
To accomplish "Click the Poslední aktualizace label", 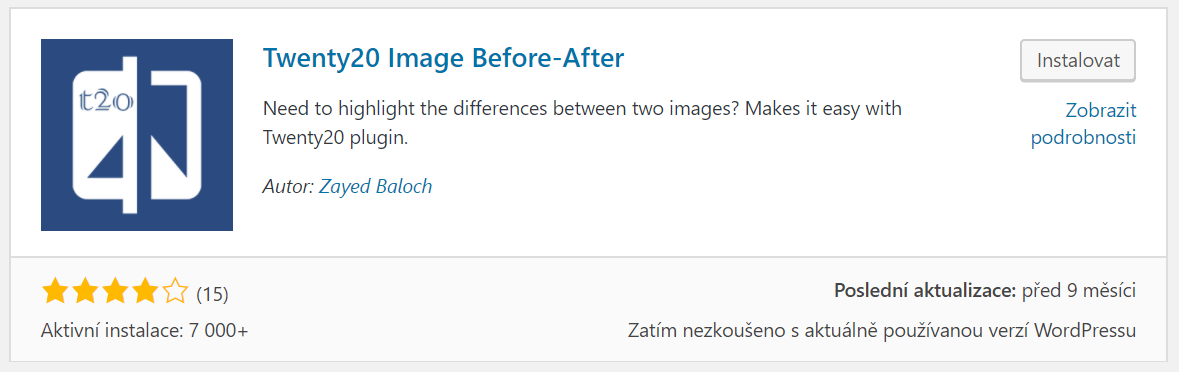I will [926, 291].
